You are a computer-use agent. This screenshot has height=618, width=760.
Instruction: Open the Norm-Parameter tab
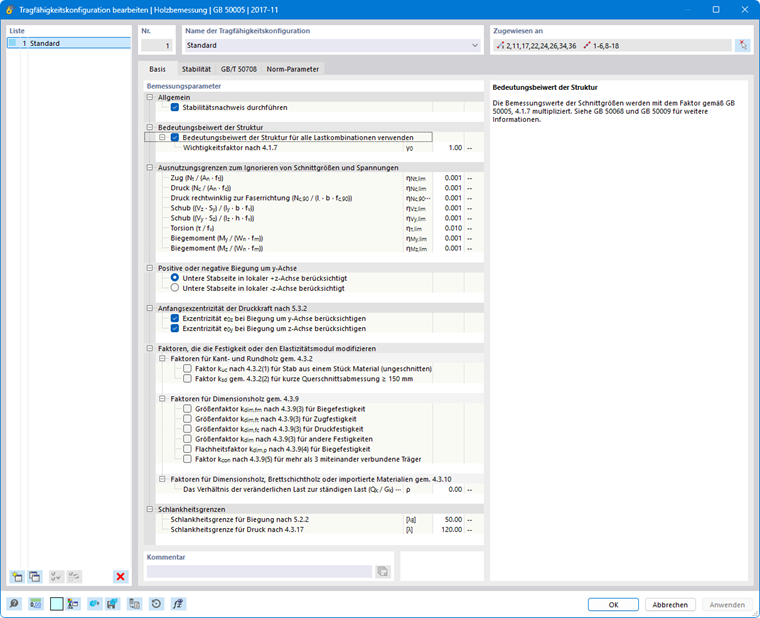coord(293,69)
